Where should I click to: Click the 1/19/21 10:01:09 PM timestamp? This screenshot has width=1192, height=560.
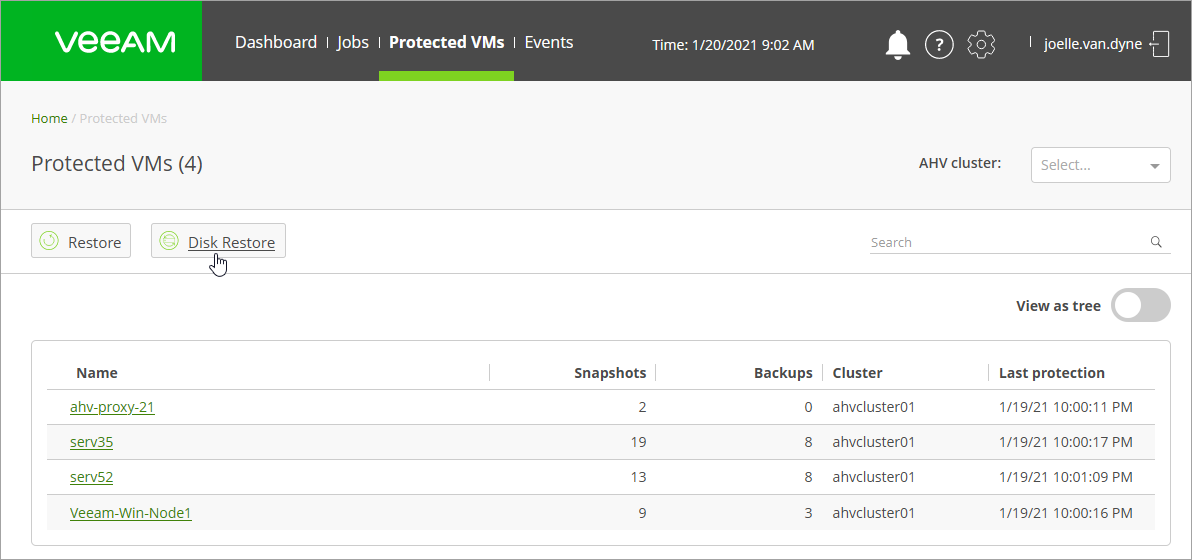click(1066, 477)
